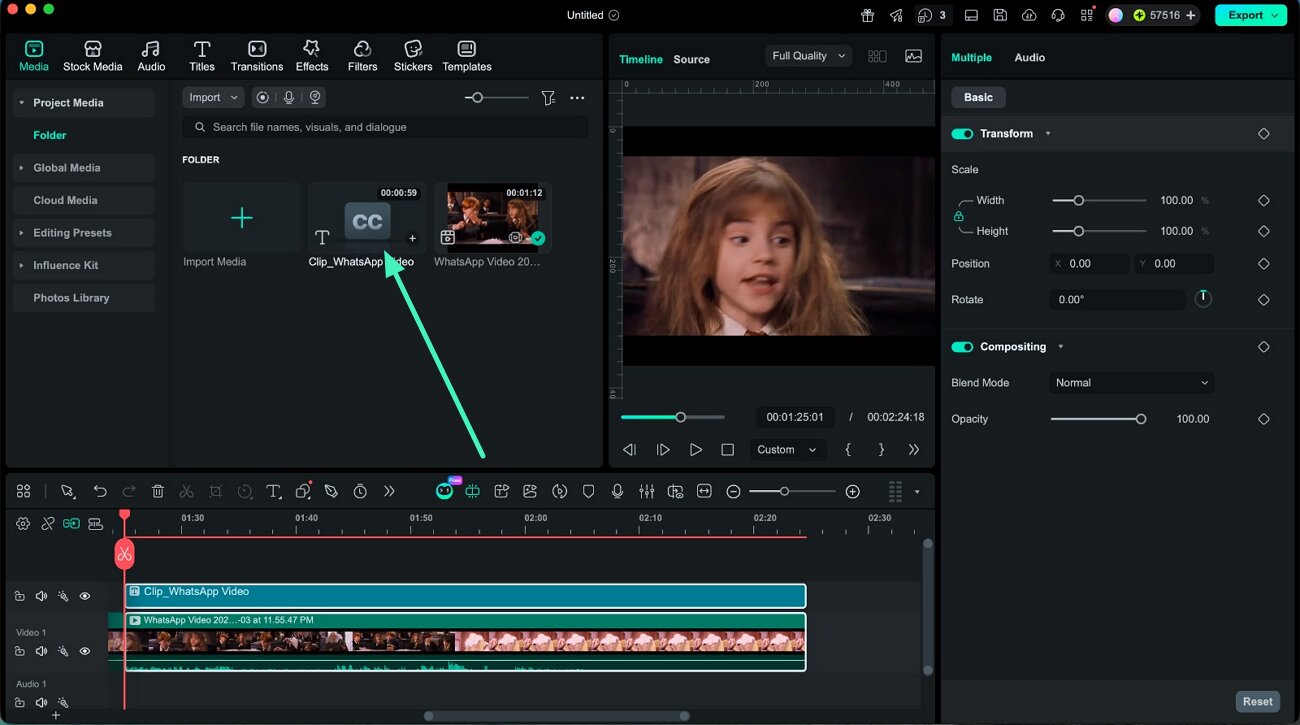Open the Titles tab
1300x725 pixels.
point(202,56)
